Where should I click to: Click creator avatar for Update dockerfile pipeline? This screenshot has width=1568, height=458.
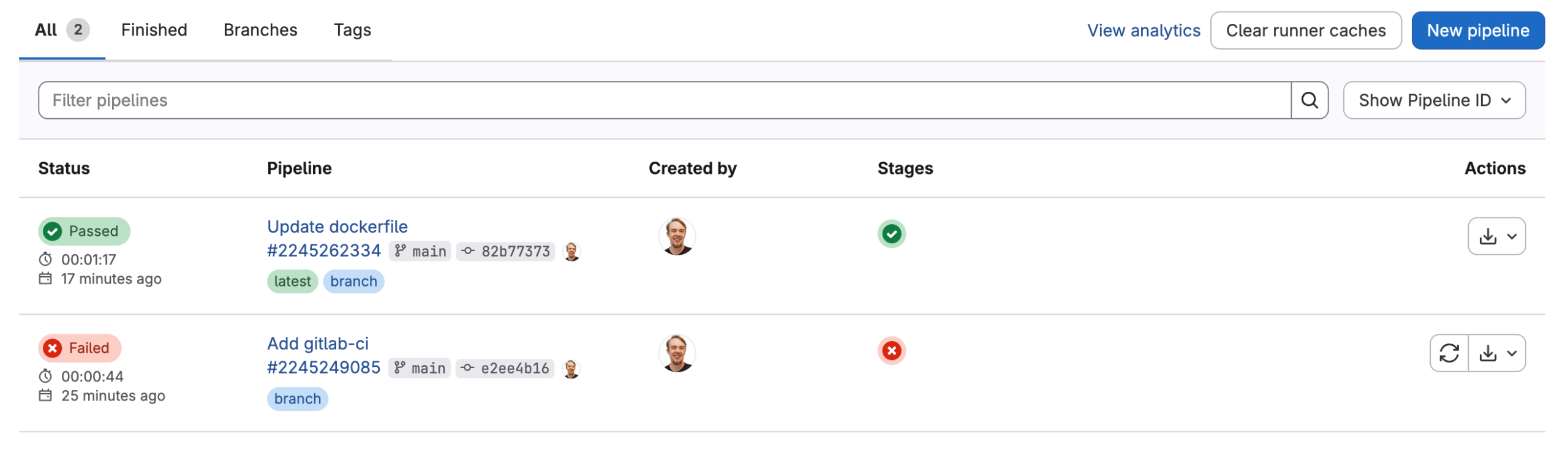[x=676, y=236]
